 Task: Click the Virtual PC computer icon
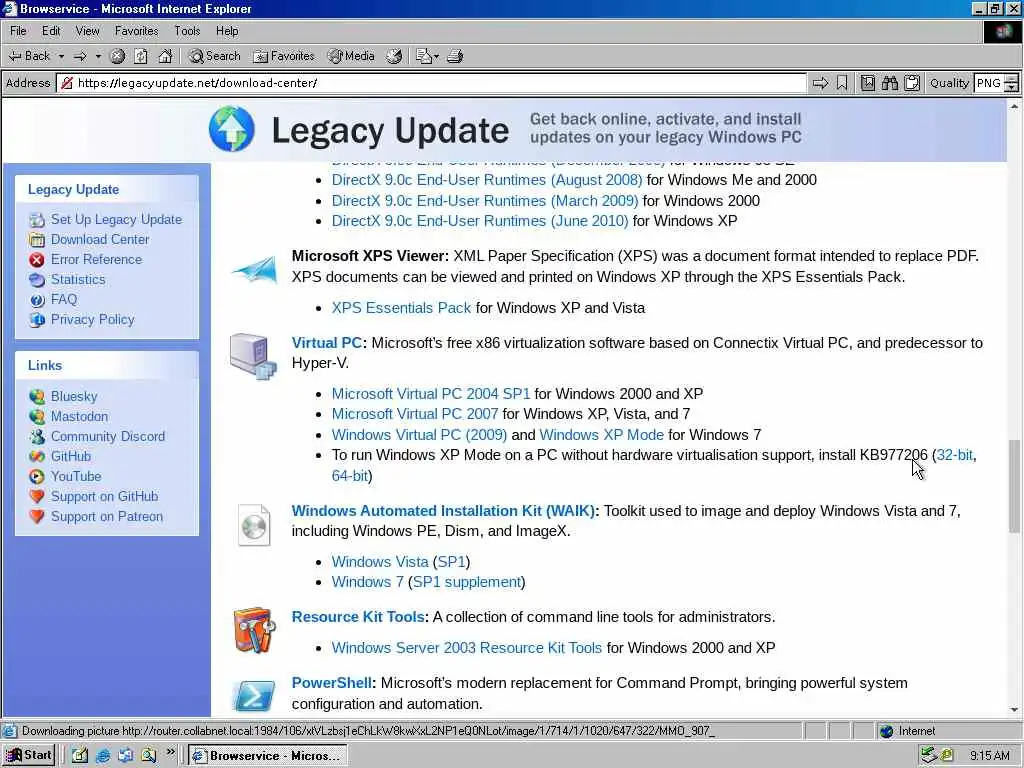tap(254, 355)
